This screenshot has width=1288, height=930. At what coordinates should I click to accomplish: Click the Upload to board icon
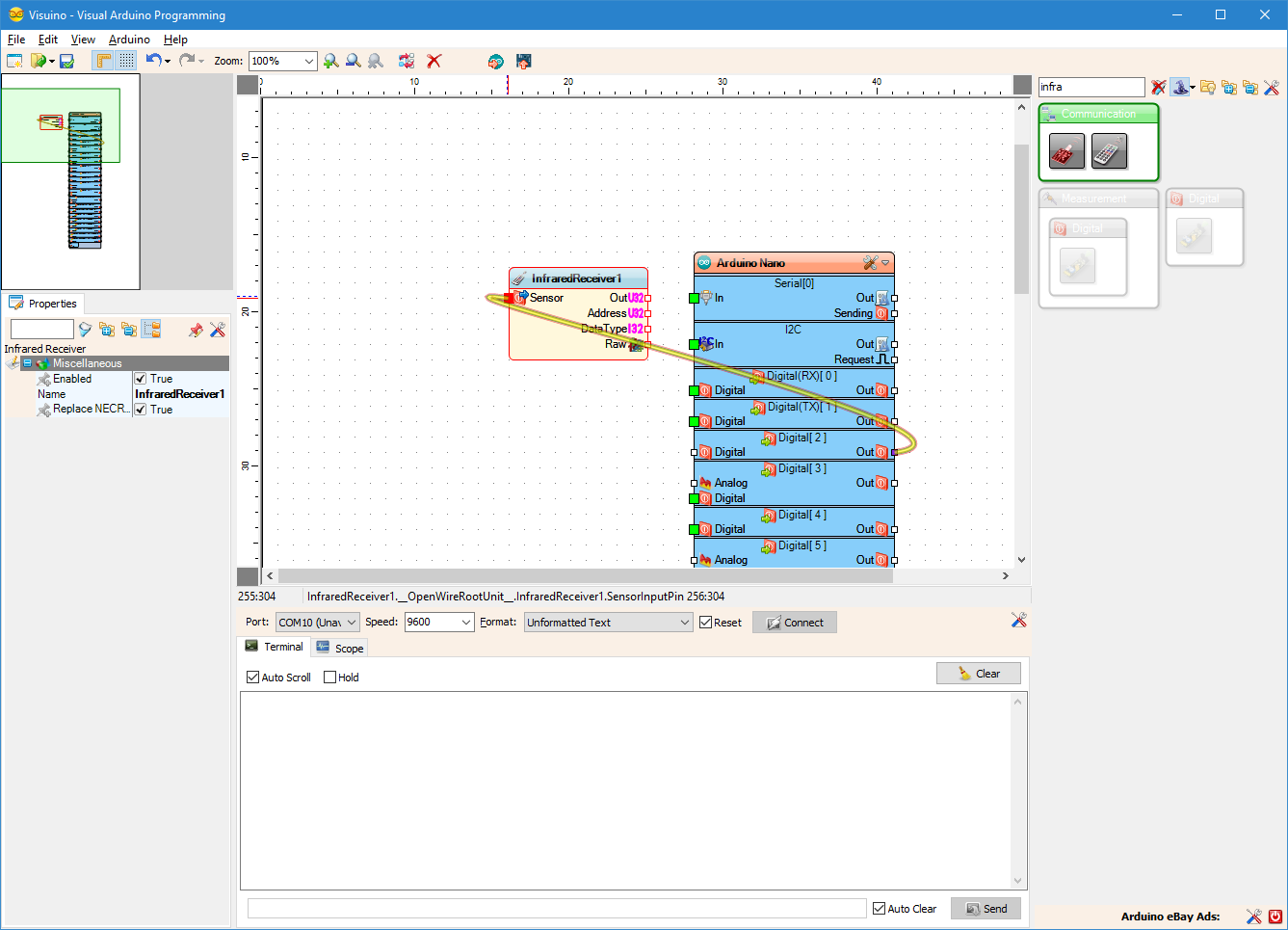pos(524,61)
